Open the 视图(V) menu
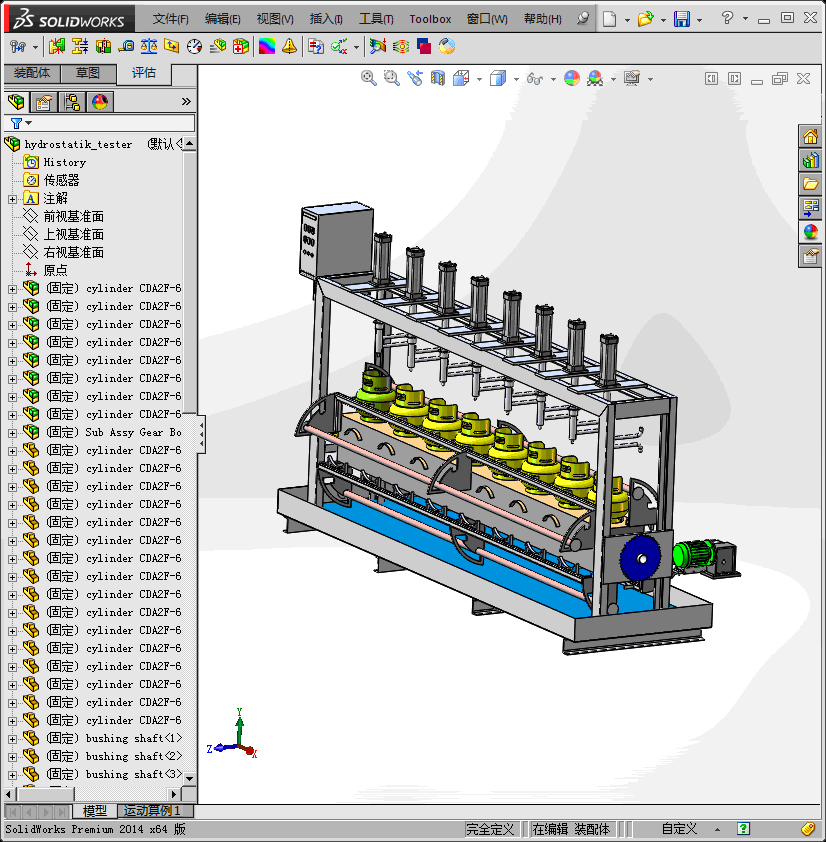The height and width of the screenshot is (842, 826). click(x=275, y=19)
